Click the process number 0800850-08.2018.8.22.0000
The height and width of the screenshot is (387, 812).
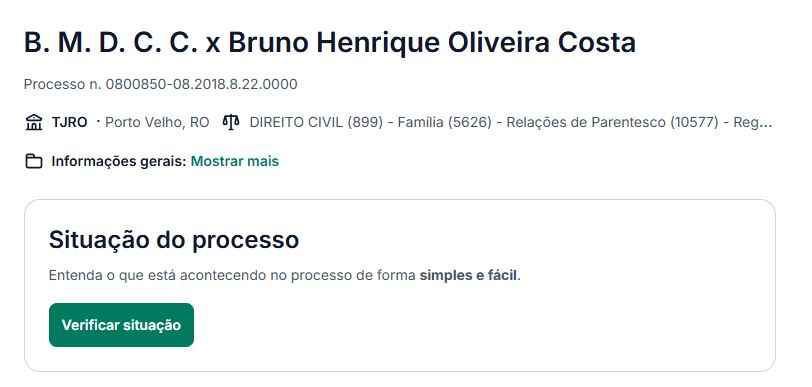pos(201,84)
